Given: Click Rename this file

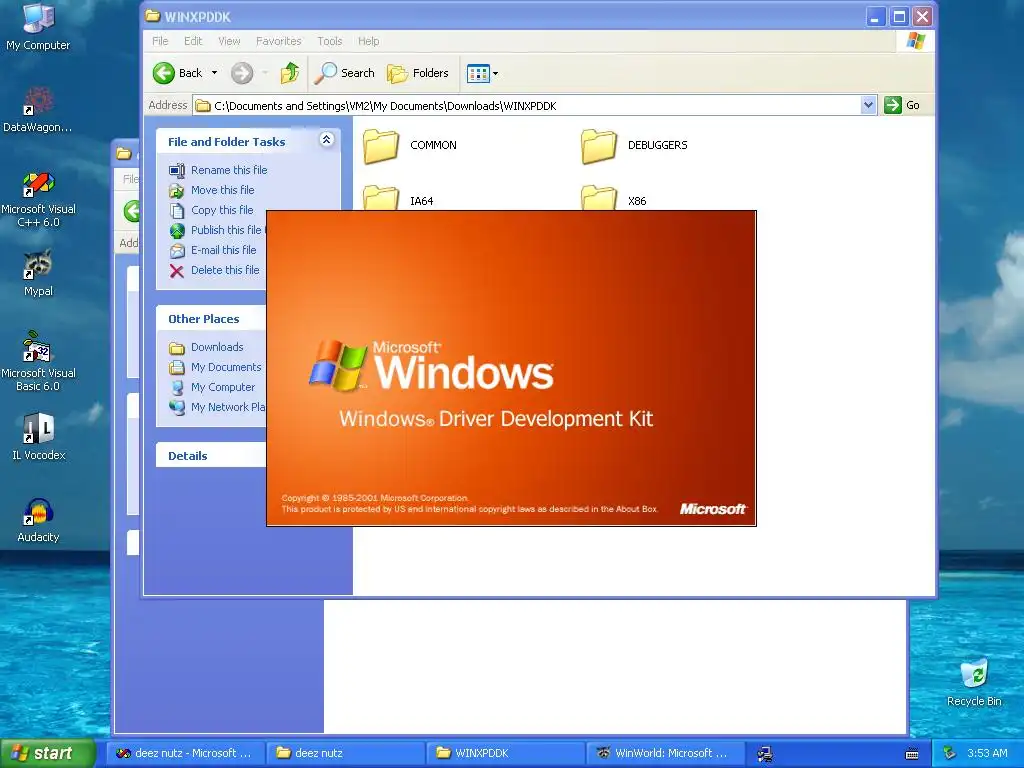Looking at the screenshot, I should (x=229, y=170).
